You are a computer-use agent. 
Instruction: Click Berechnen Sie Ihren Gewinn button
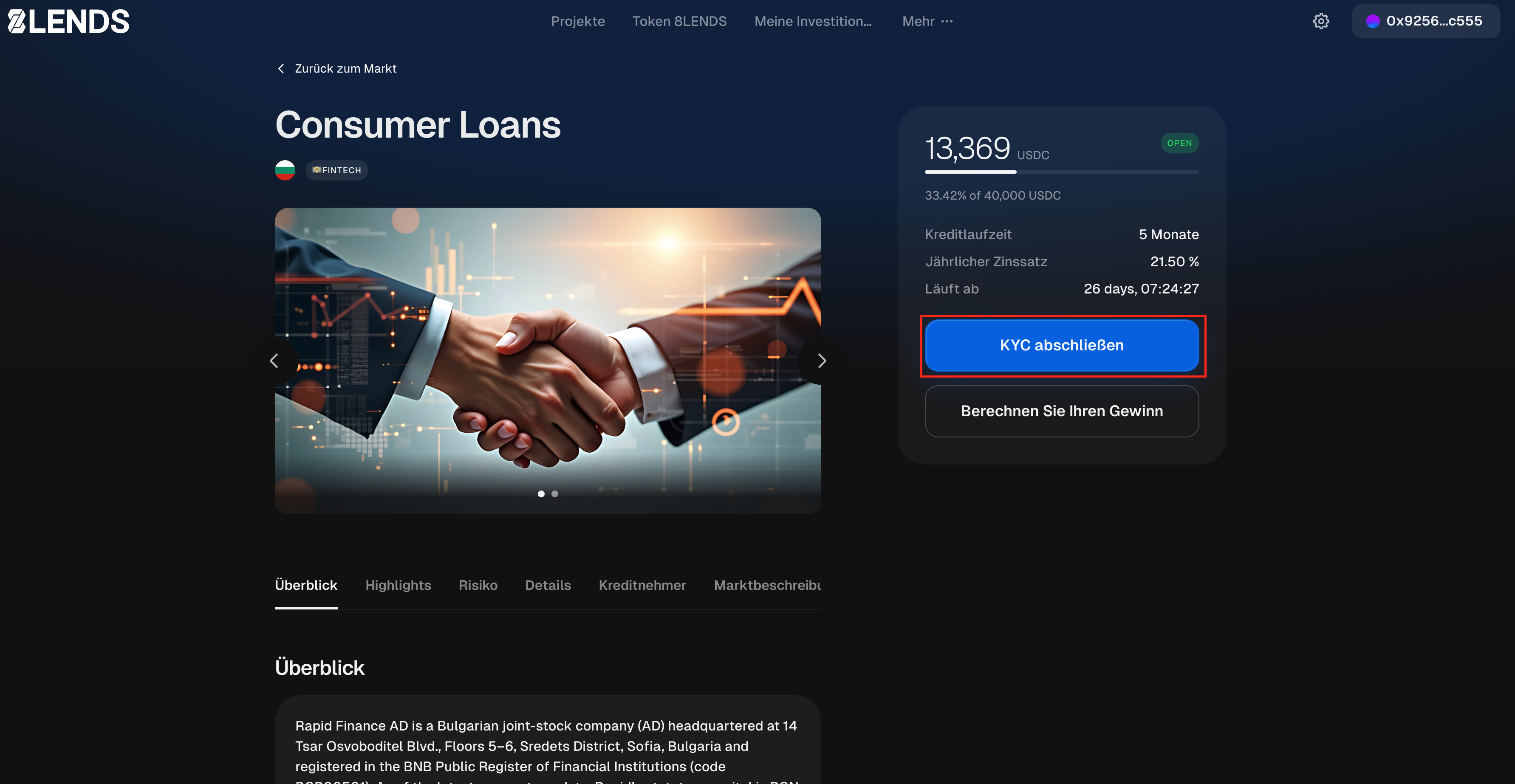pyautogui.click(x=1062, y=412)
